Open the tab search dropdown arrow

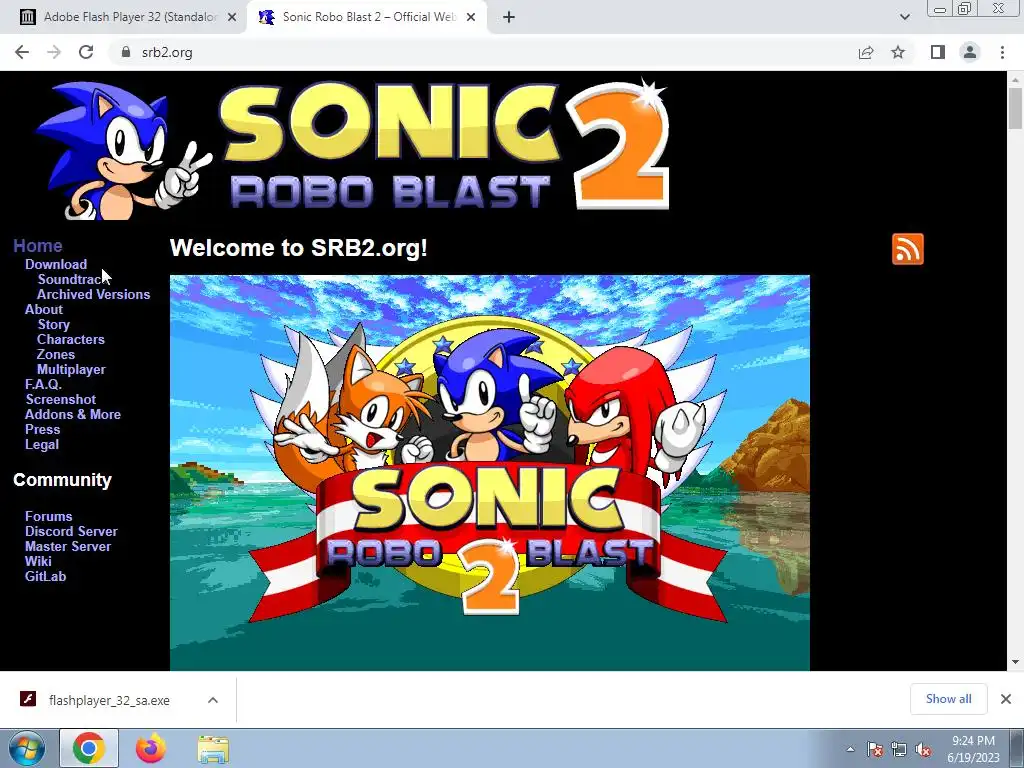click(x=904, y=18)
